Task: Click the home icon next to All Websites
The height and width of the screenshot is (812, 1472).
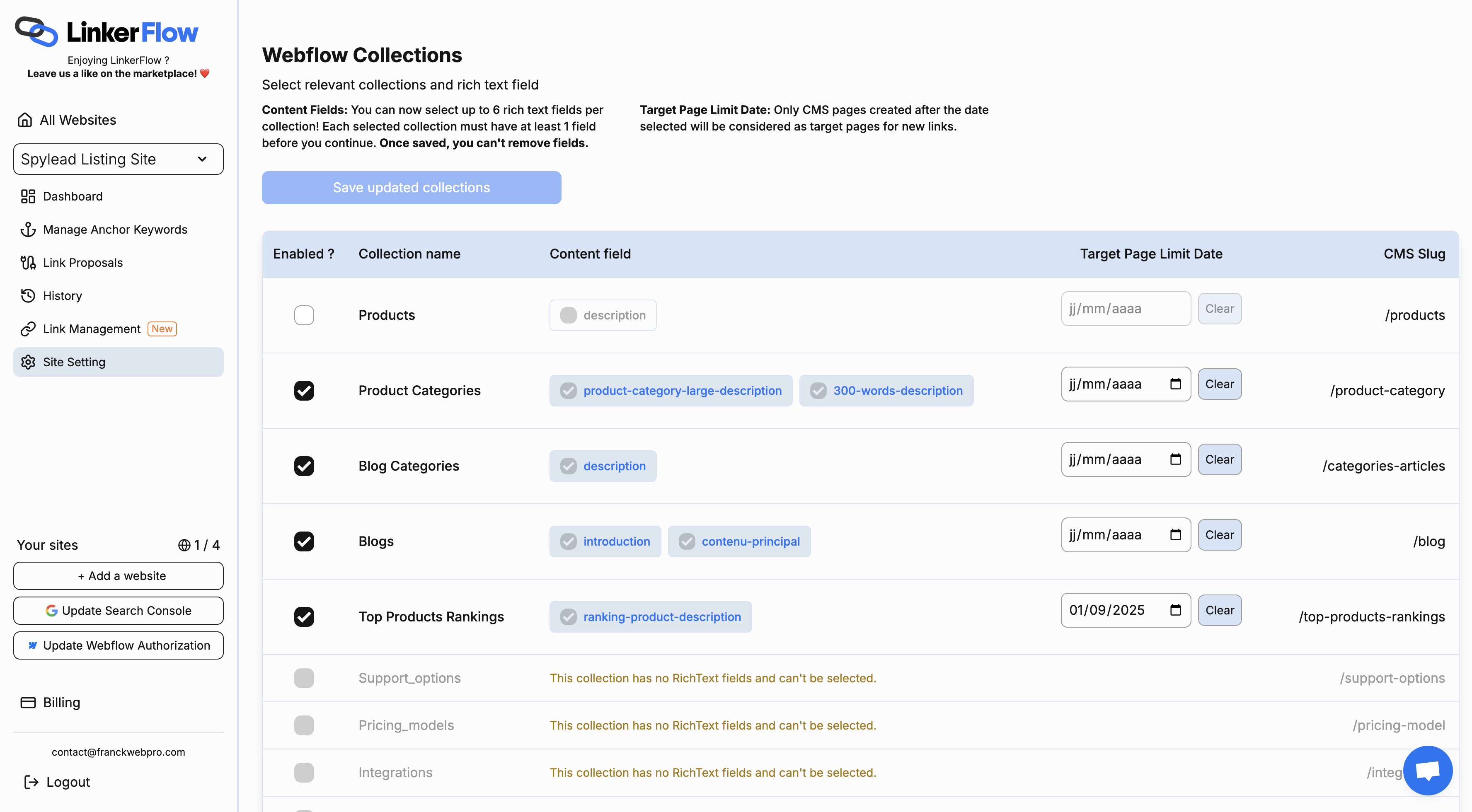Action: [x=26, y=119]
